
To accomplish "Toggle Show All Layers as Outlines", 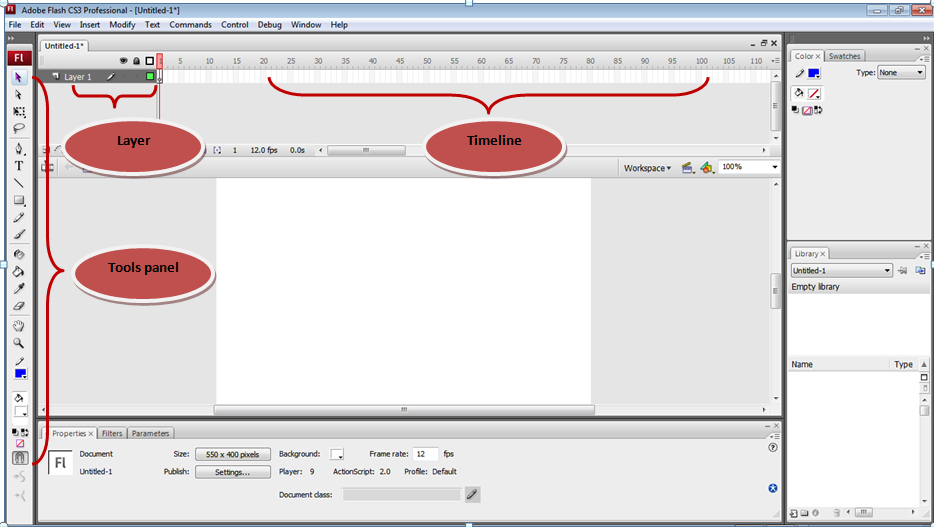I will click(x=150, y=61).
